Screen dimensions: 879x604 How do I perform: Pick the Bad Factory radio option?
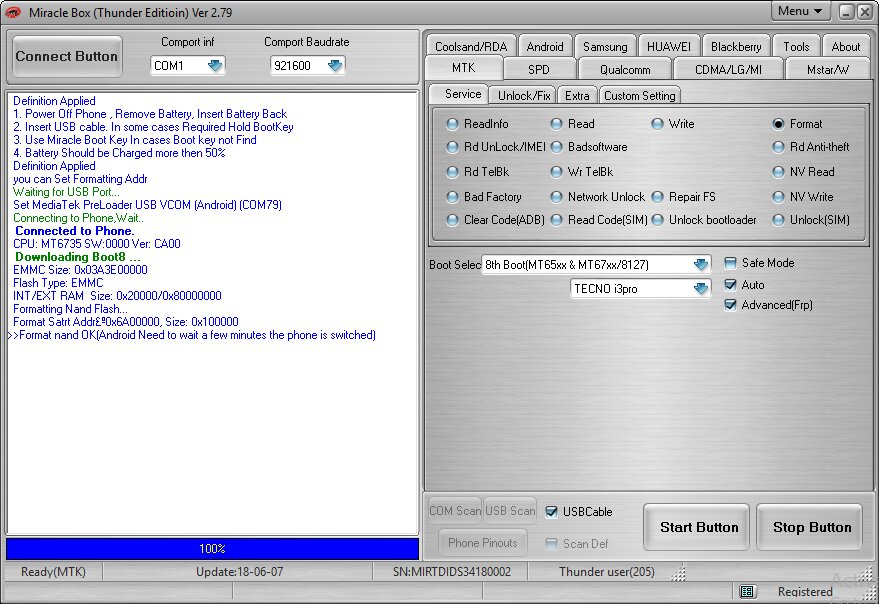(x=452, y=197)
